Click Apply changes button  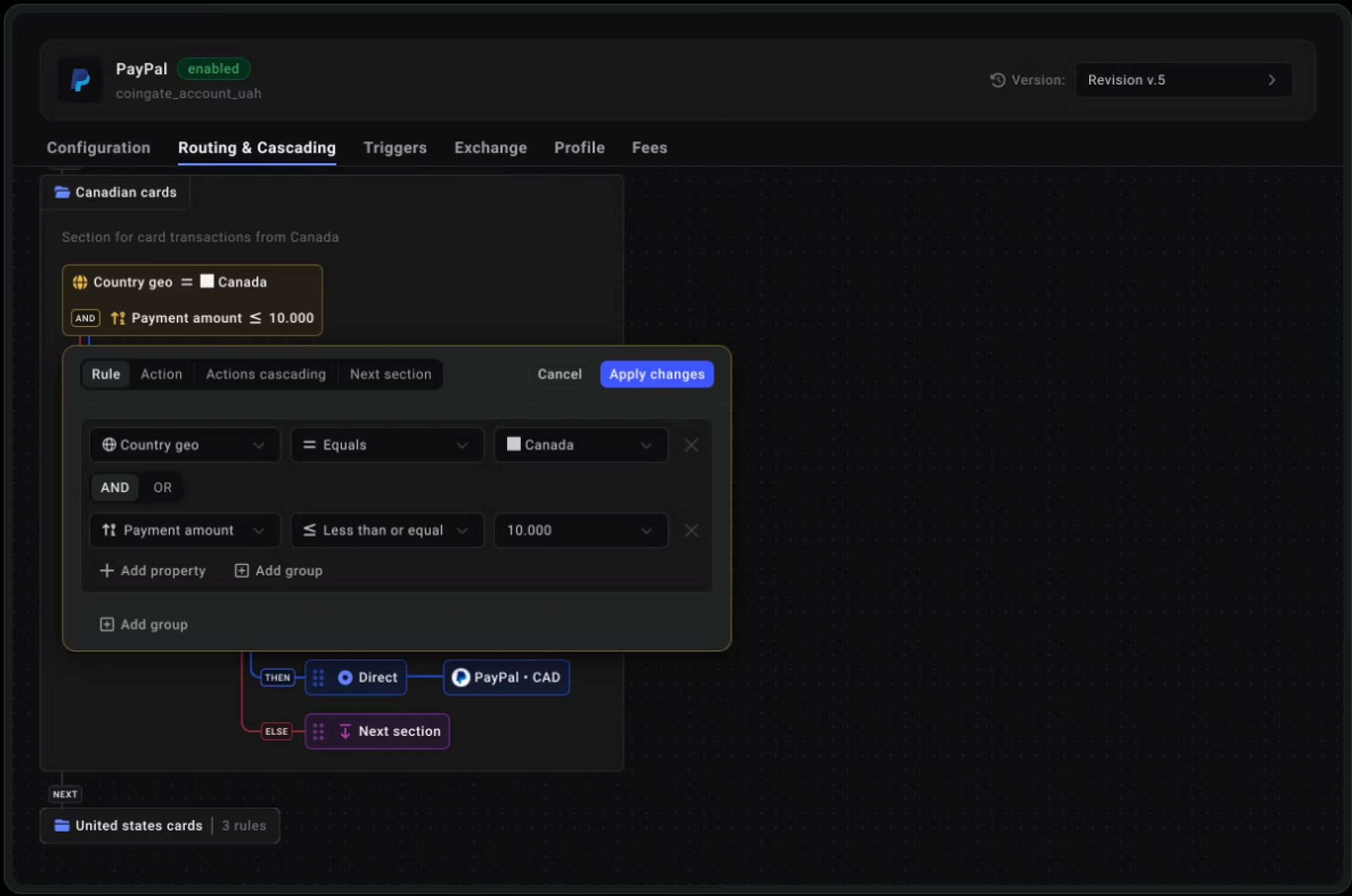click(657, 375)
